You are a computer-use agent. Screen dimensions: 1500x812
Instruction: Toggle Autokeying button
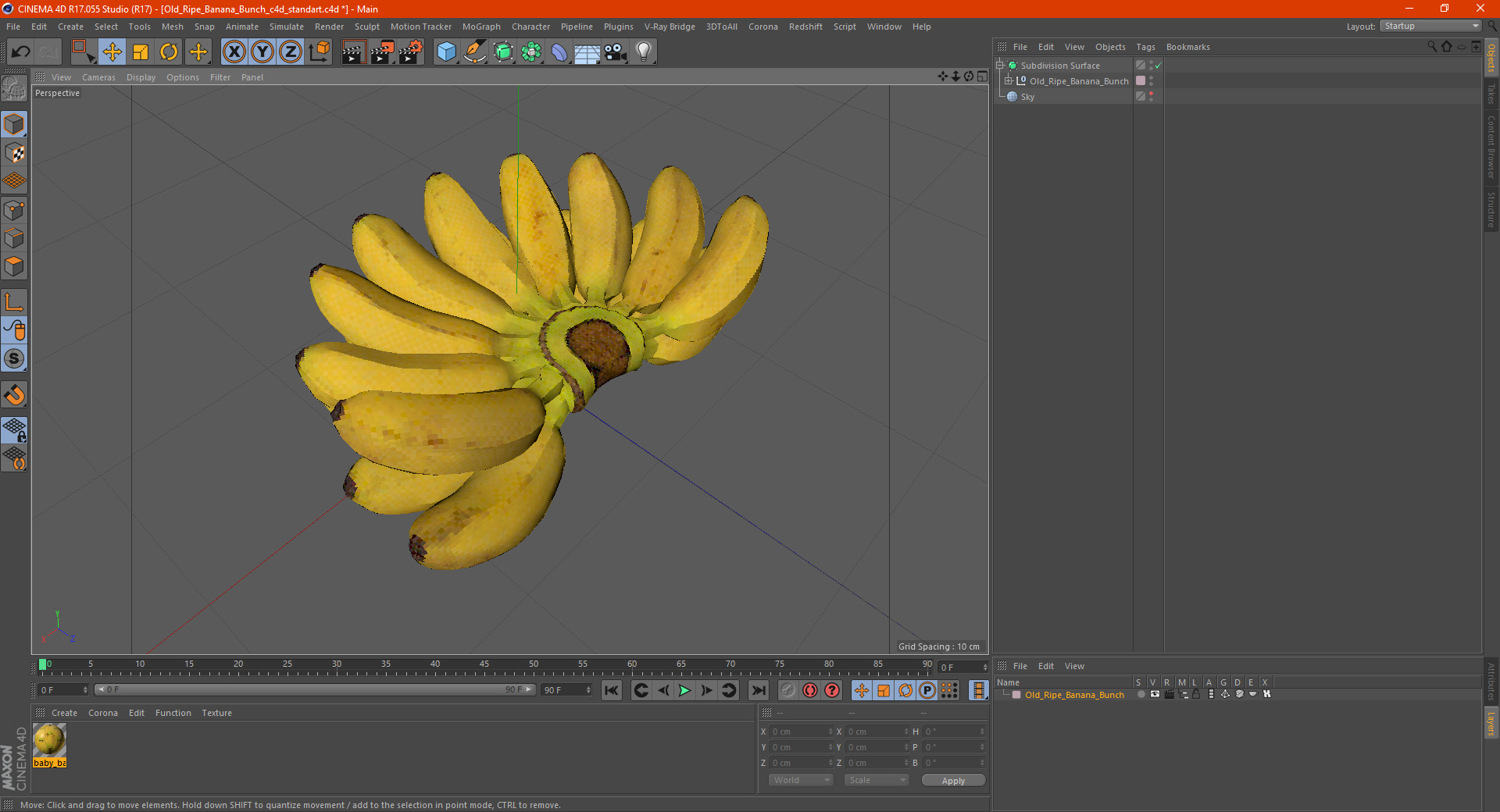(x=810, y=690)
